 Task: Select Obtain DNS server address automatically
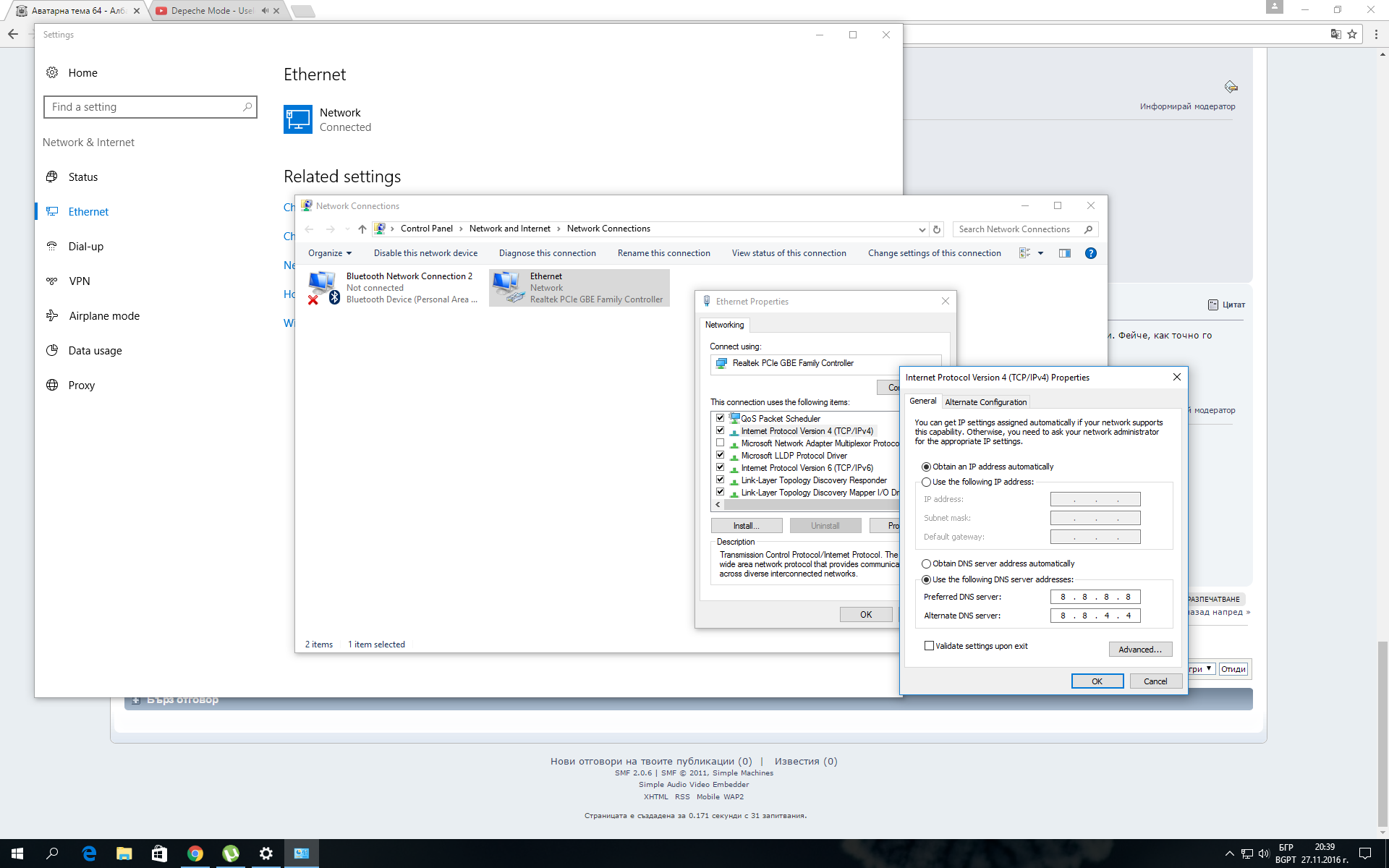[926, 563]
